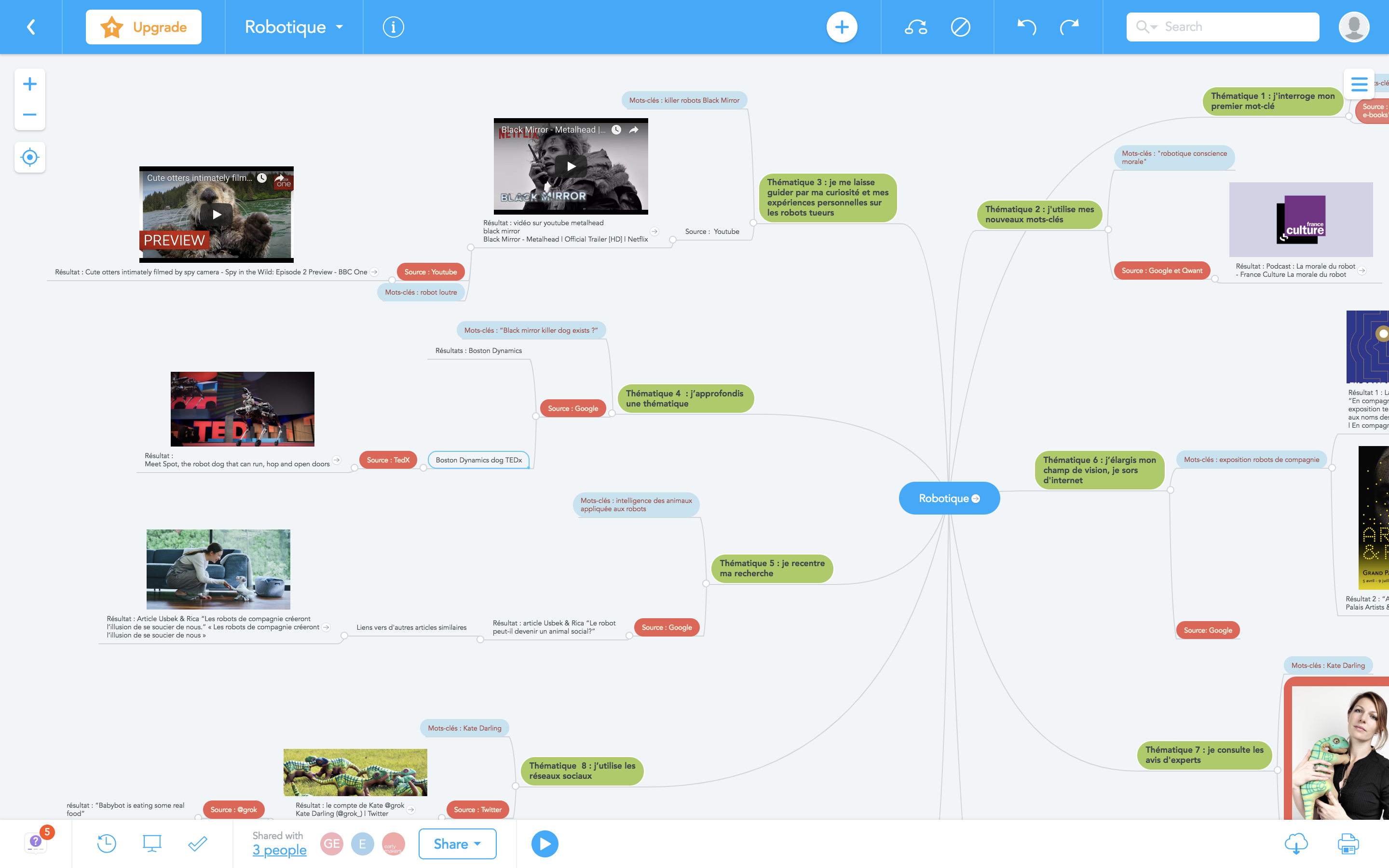This screenshot has width=1389, height=868.
Task: Open history view clock icon
Action: [107, 843]
